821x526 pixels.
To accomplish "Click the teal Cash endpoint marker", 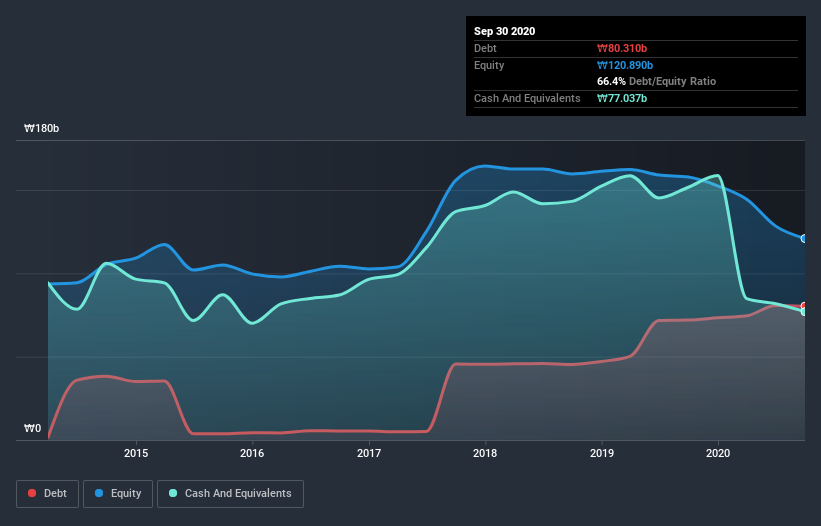I will pos(804,311).
